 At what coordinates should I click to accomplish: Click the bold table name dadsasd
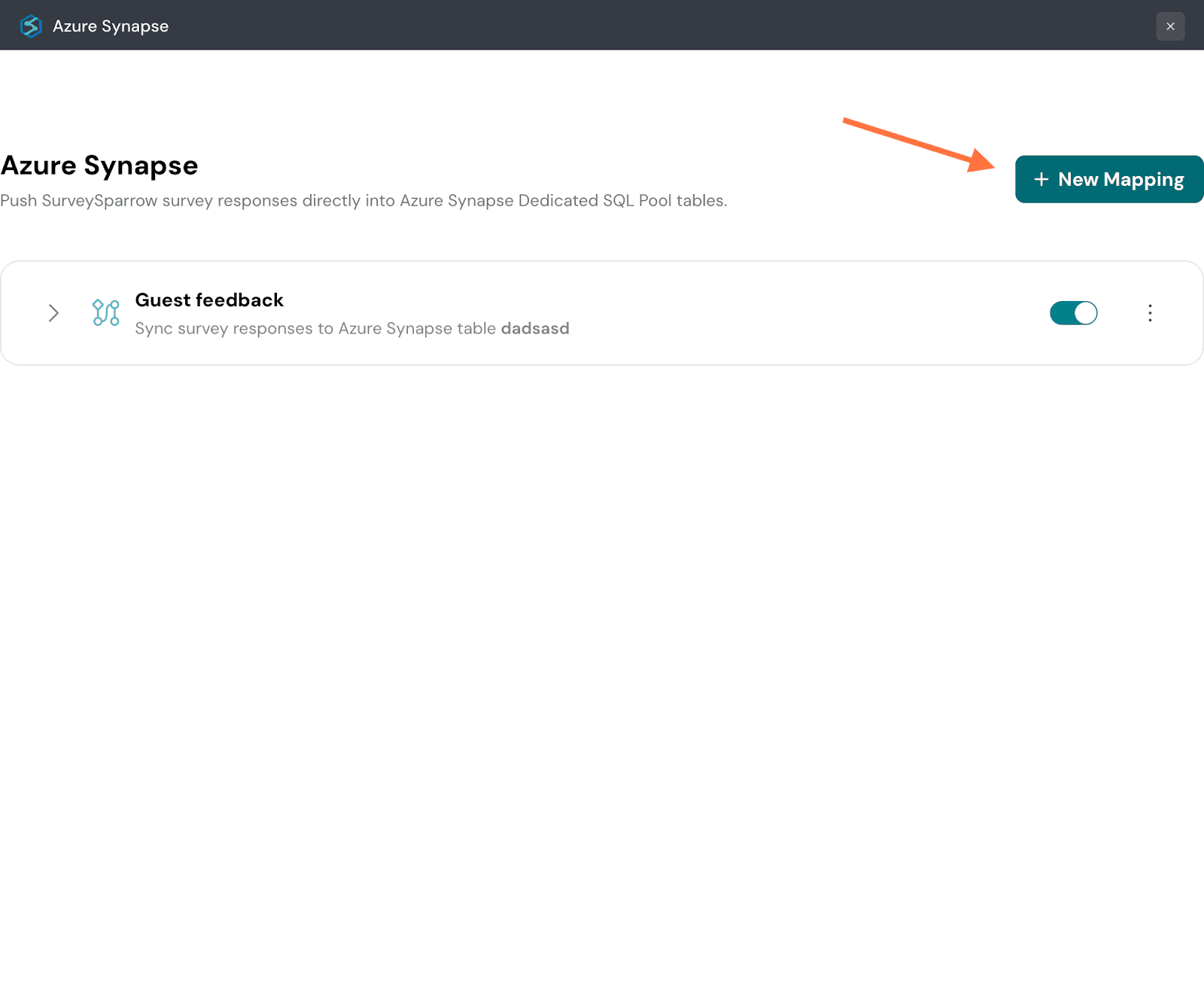(535, 329)
